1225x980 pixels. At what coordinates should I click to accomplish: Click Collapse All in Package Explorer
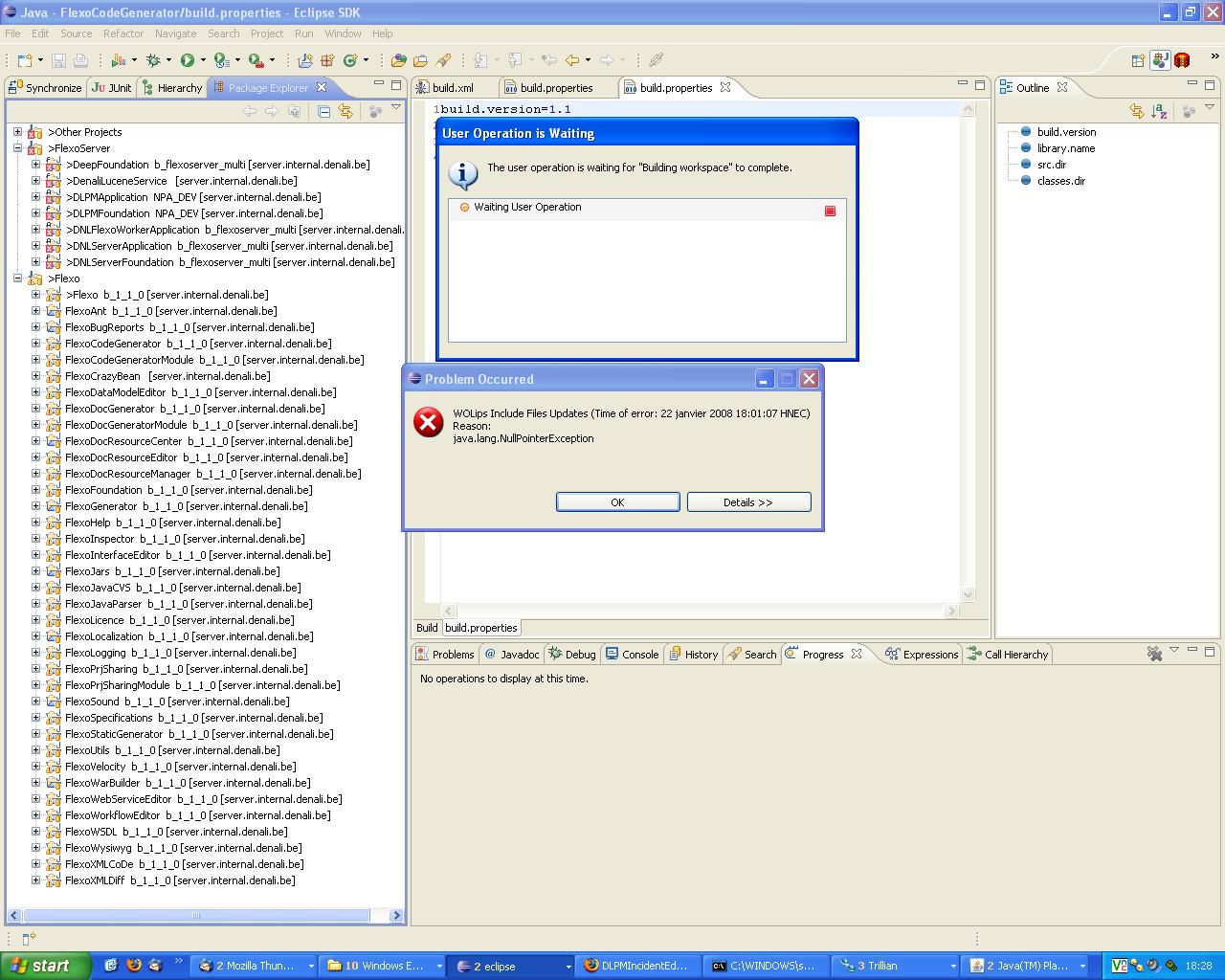(323, 111)
